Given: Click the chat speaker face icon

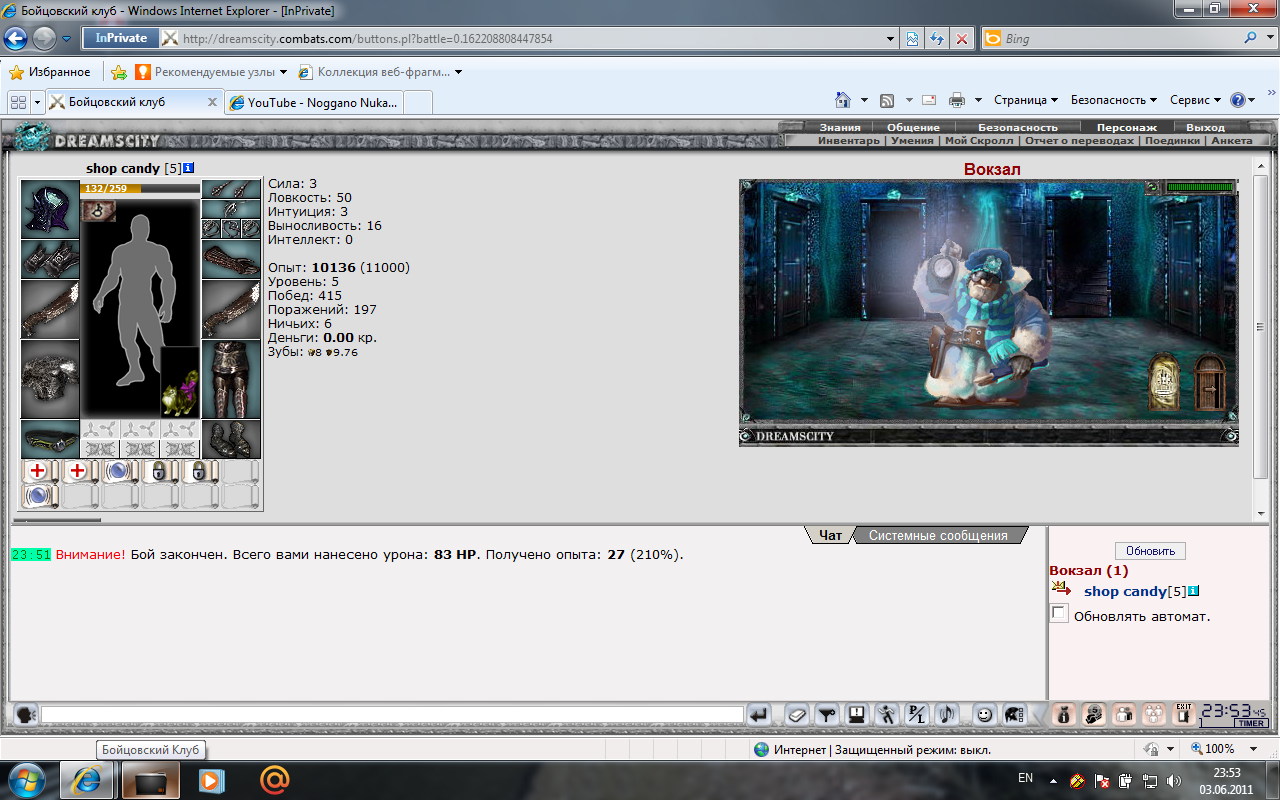Looking at the screenshot, I should 25,714.
